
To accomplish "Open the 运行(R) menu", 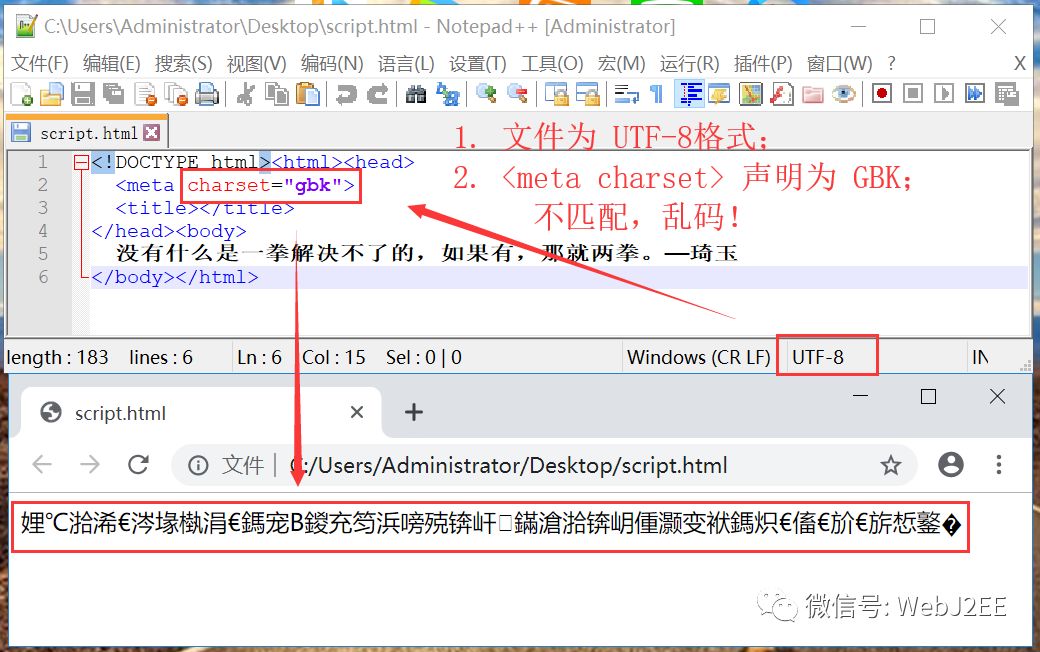I will [x=689, y=64].
